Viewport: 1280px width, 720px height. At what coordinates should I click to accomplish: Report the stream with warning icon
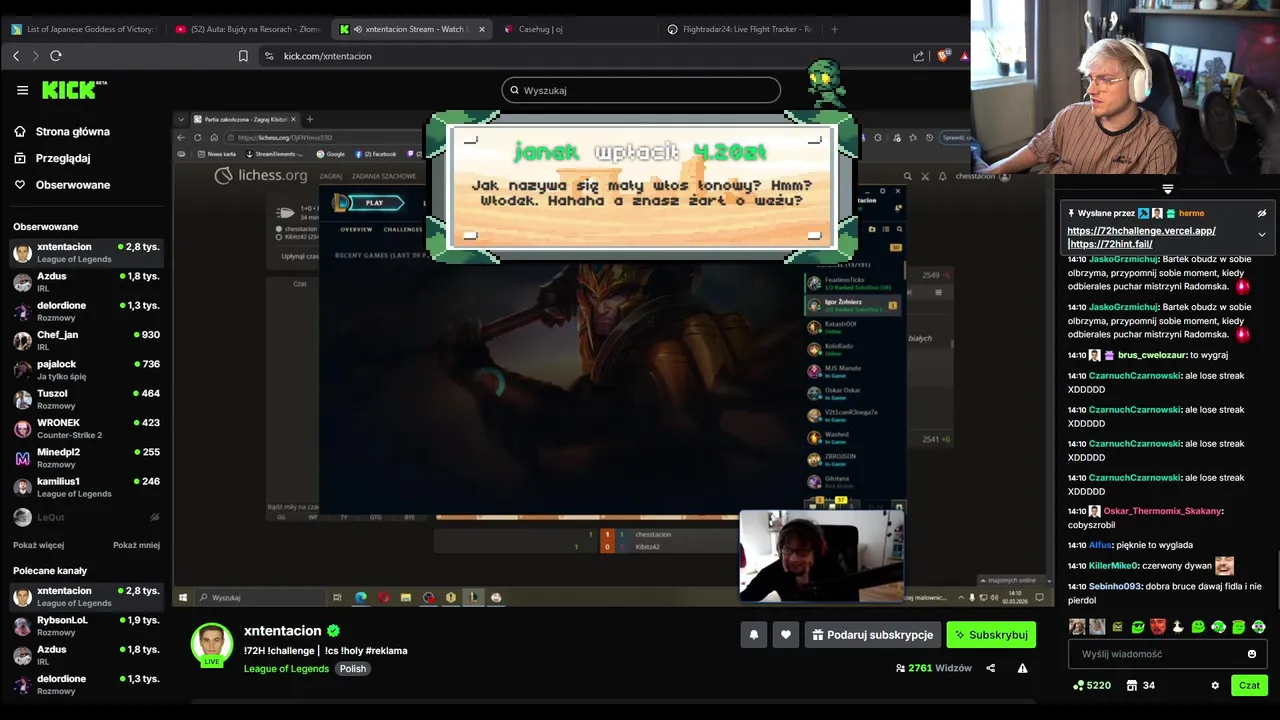(x=1022, y=668)
